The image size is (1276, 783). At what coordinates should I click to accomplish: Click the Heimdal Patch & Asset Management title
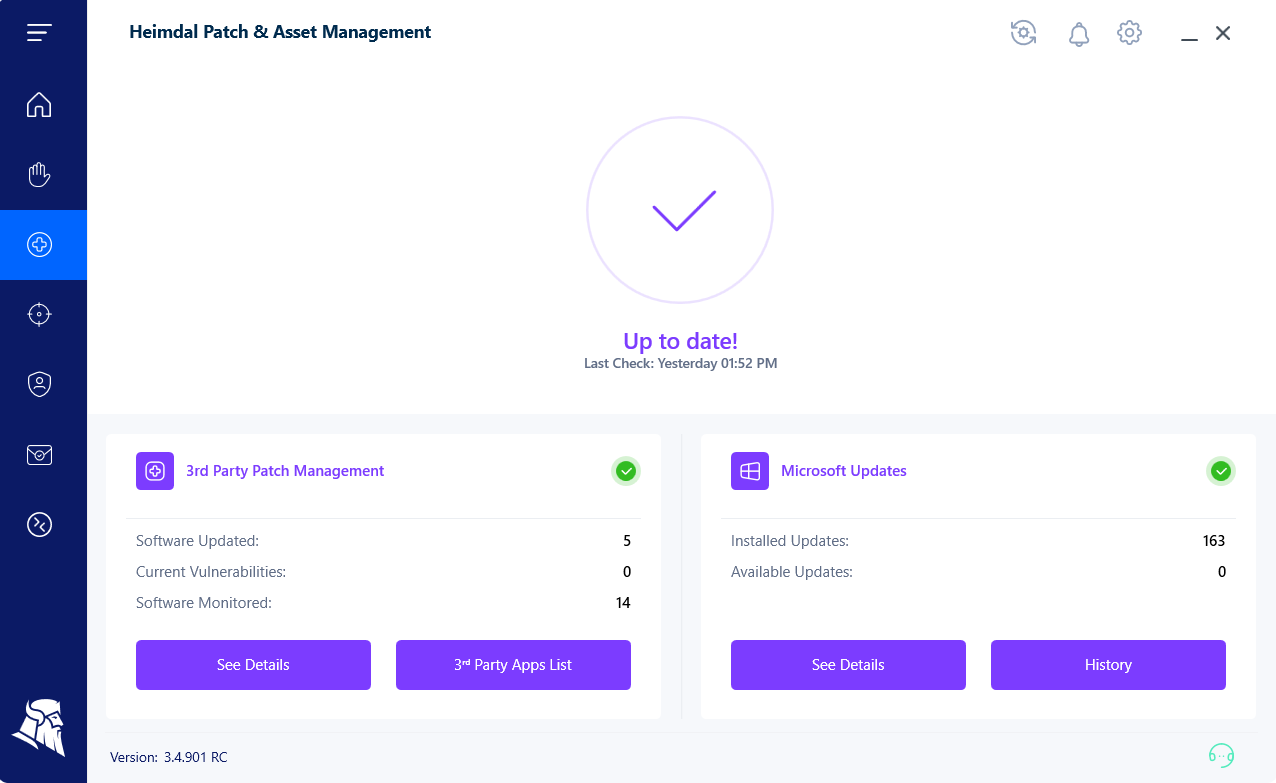pos(280,32)
